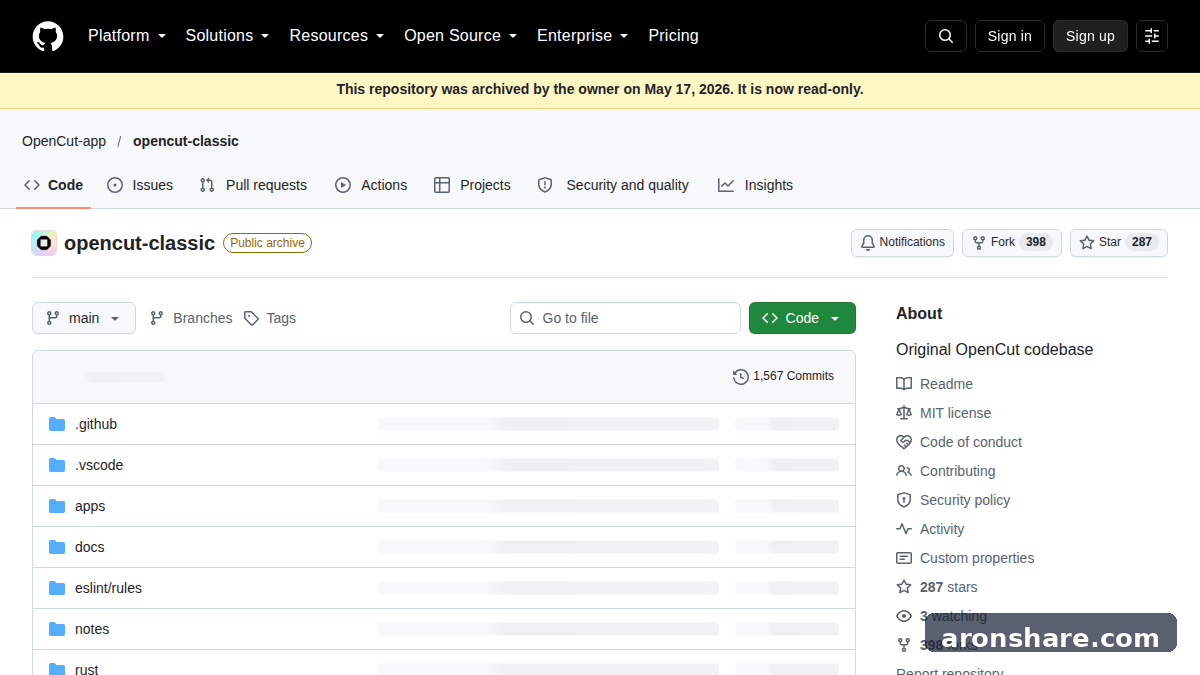The image size is (1200, 675).
Task: Open the eslint/rules folder
Action: coord(108,588)
